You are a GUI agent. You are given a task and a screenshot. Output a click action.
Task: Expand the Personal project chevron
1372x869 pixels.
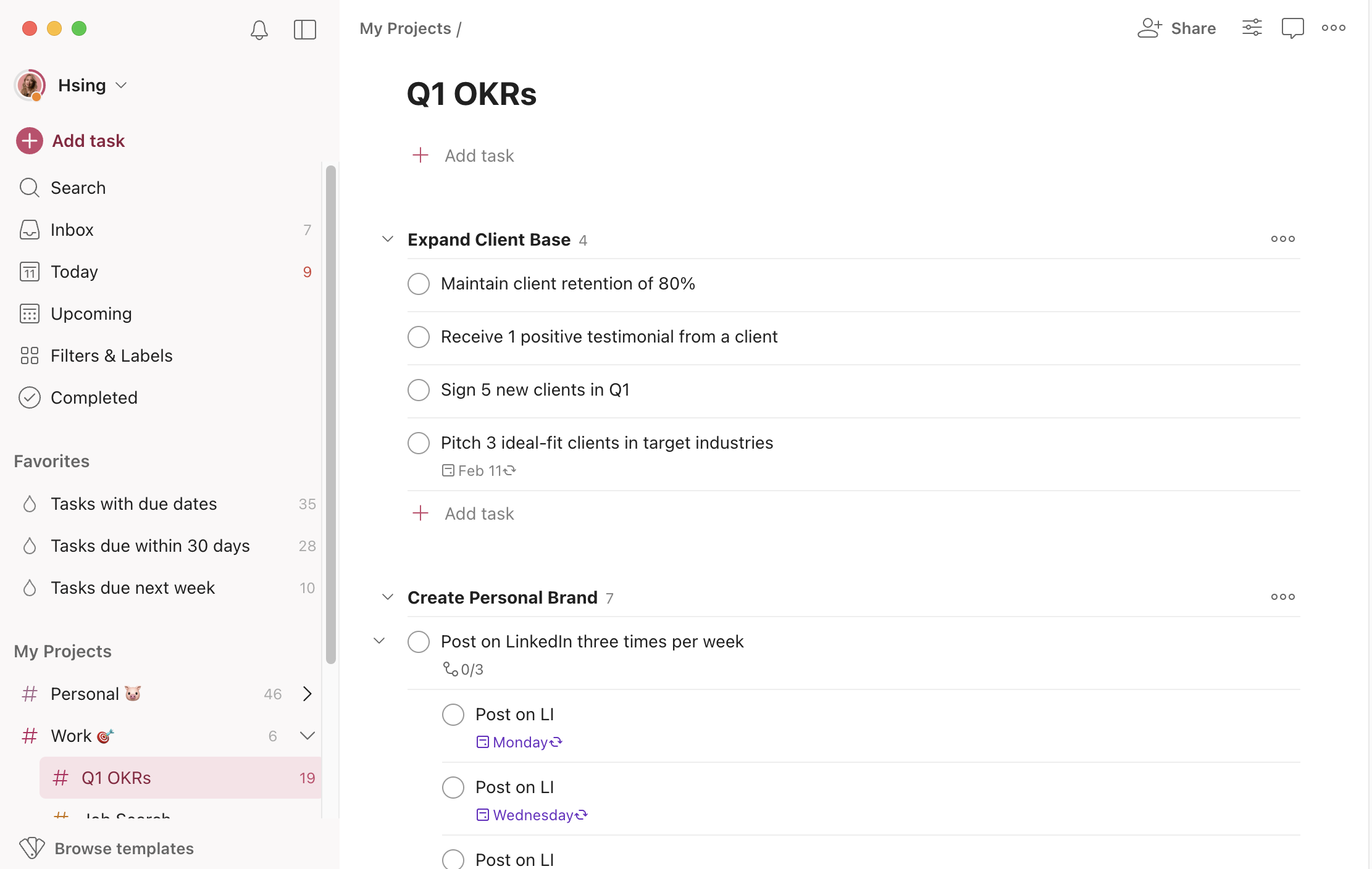[x=307, y=694]
